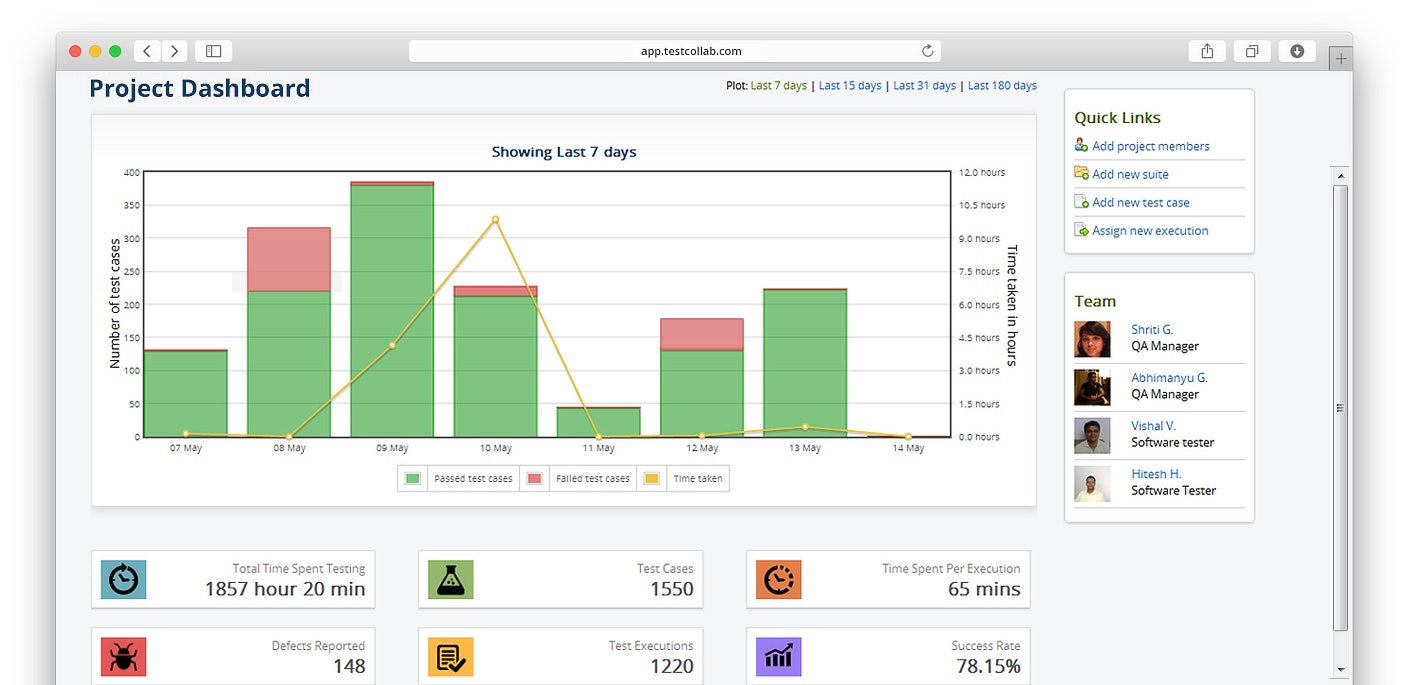Screen dimensions: 1409x685
Task: Toggle the Safari sidebar button
Action: pyautogui.click(x=213, y=51)
